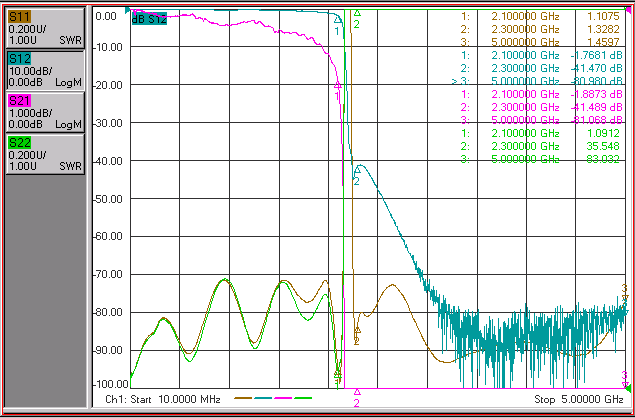The image size is (635, 418).
Task: Click the 'dB S12' active trace label
Action: (x=149, y=19)
